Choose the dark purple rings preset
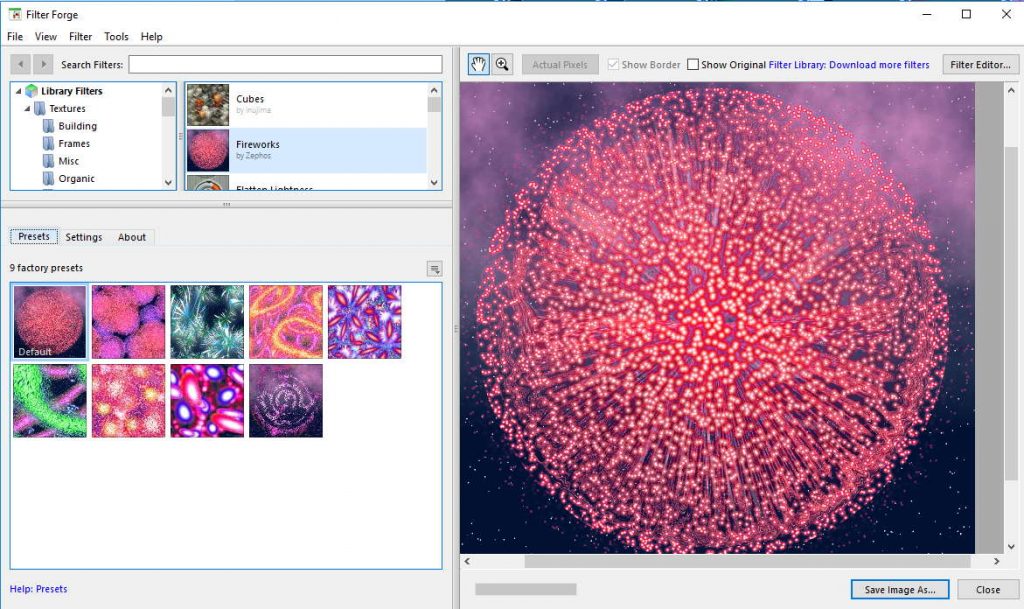The height and width of the screenshot is (609, 1024). tap(286, 401)
